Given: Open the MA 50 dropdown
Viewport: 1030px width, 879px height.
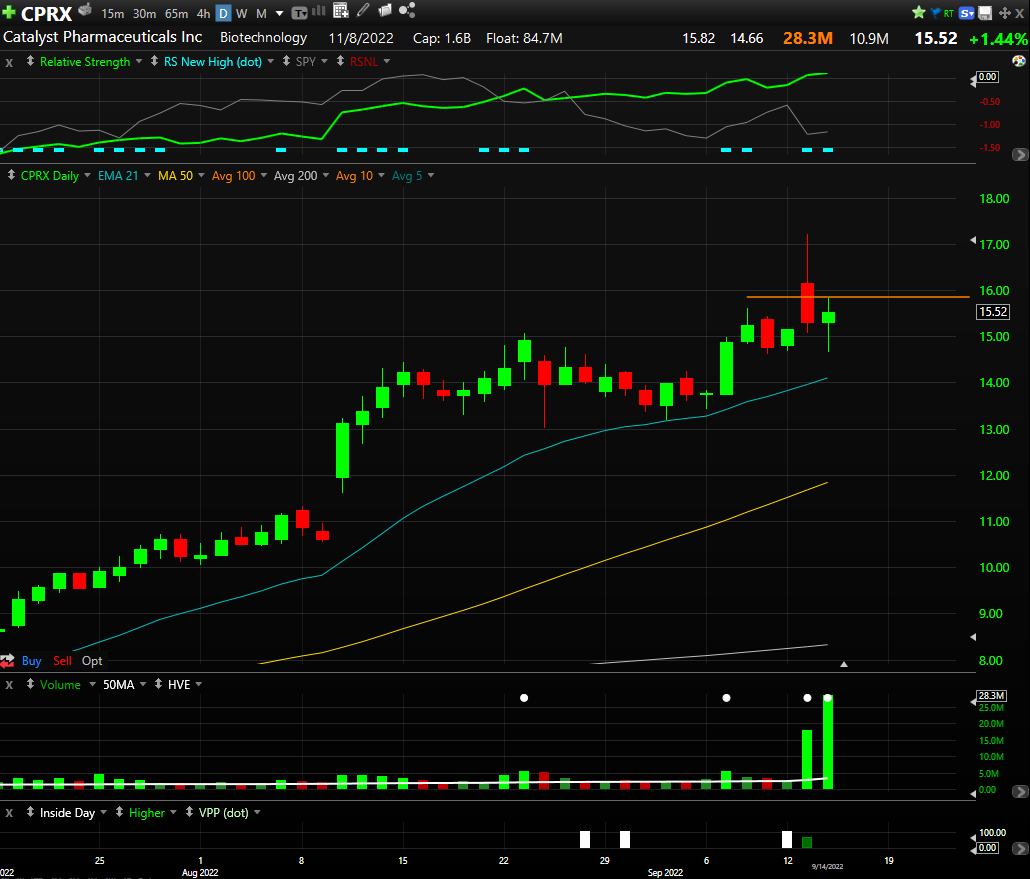Looking at the screenshot, I should click(201, 175).
